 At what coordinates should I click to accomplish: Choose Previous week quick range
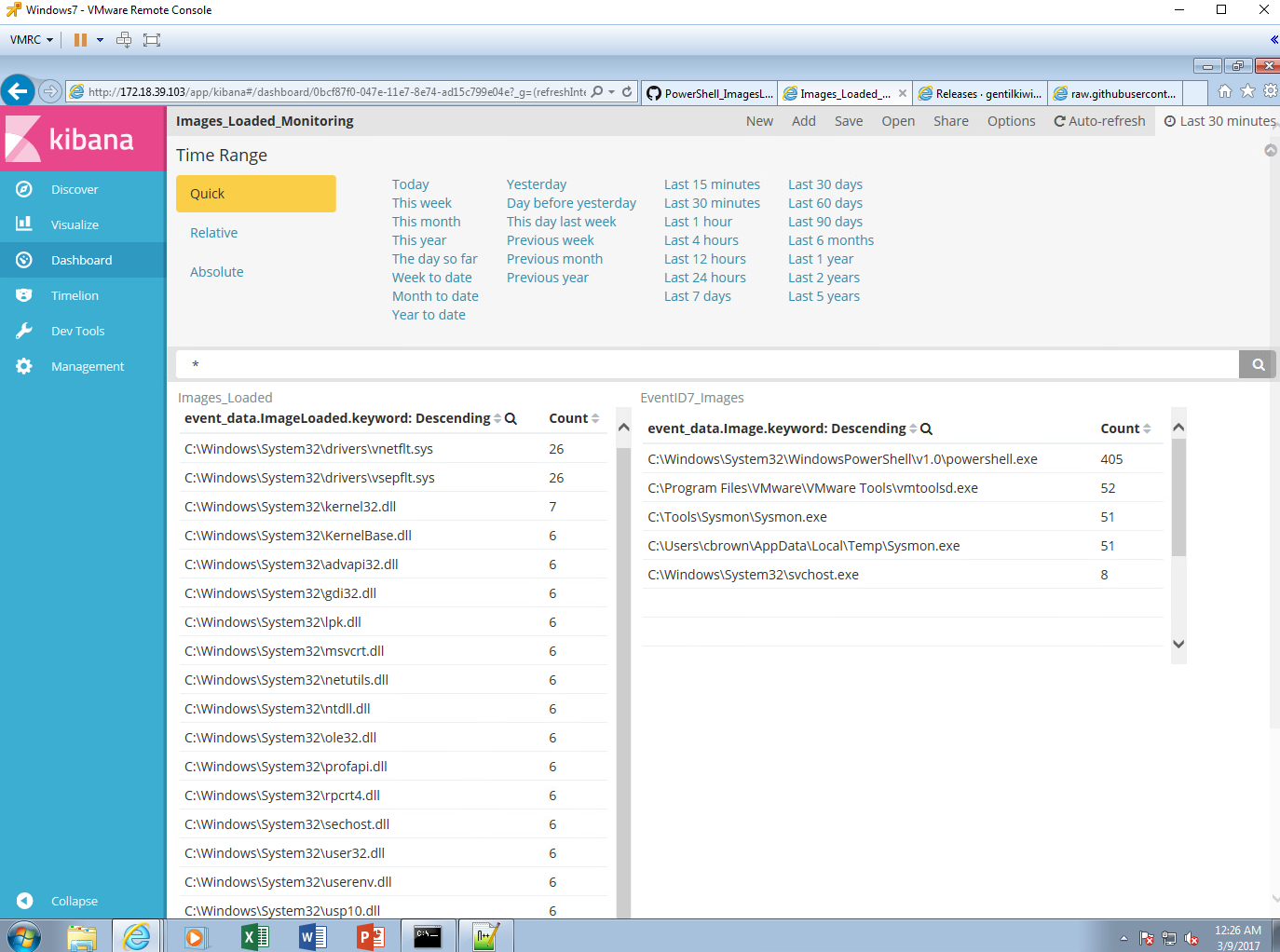pos(551,240)
